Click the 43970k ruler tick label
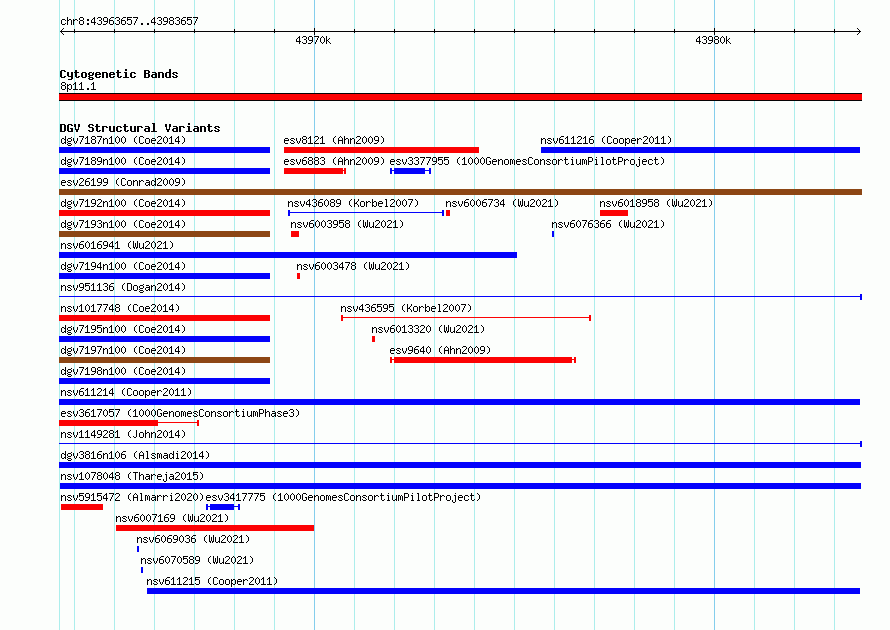The width and height of the screenshot is (890, 630). pyautogui.click(x=313, y=40)
